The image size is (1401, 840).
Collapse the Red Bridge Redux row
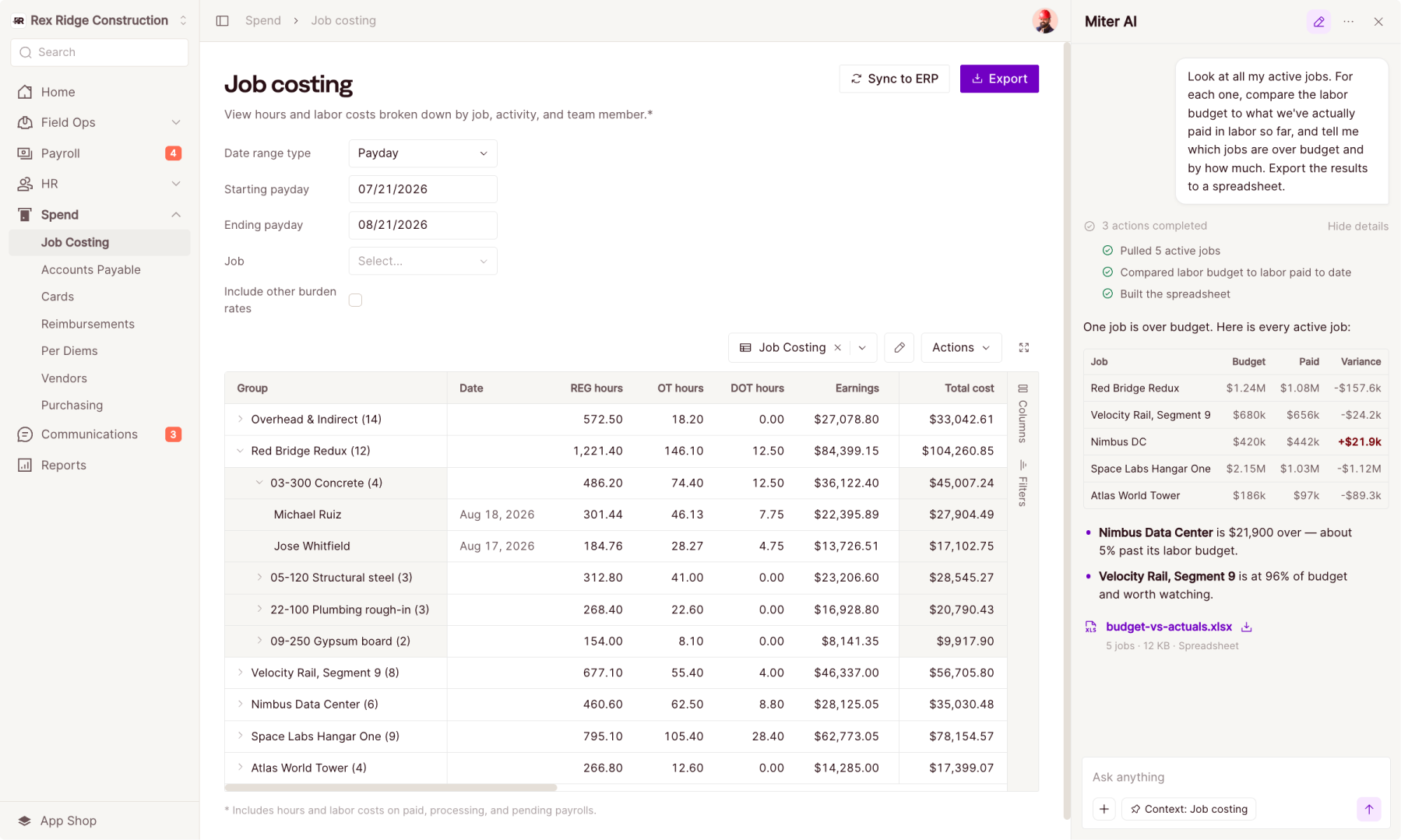pyautogui.click(x=240, y=451)
